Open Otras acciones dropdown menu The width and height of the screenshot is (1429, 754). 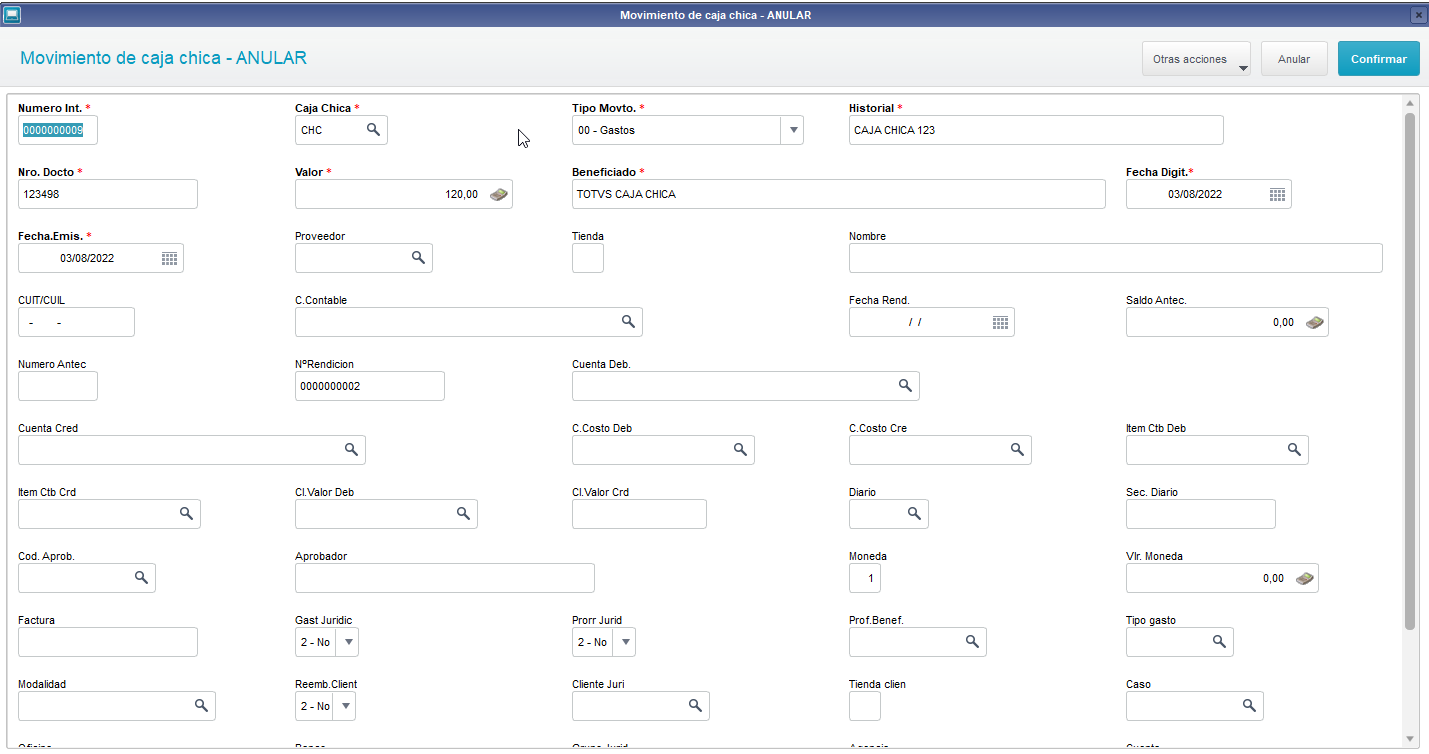point(1196,59)
